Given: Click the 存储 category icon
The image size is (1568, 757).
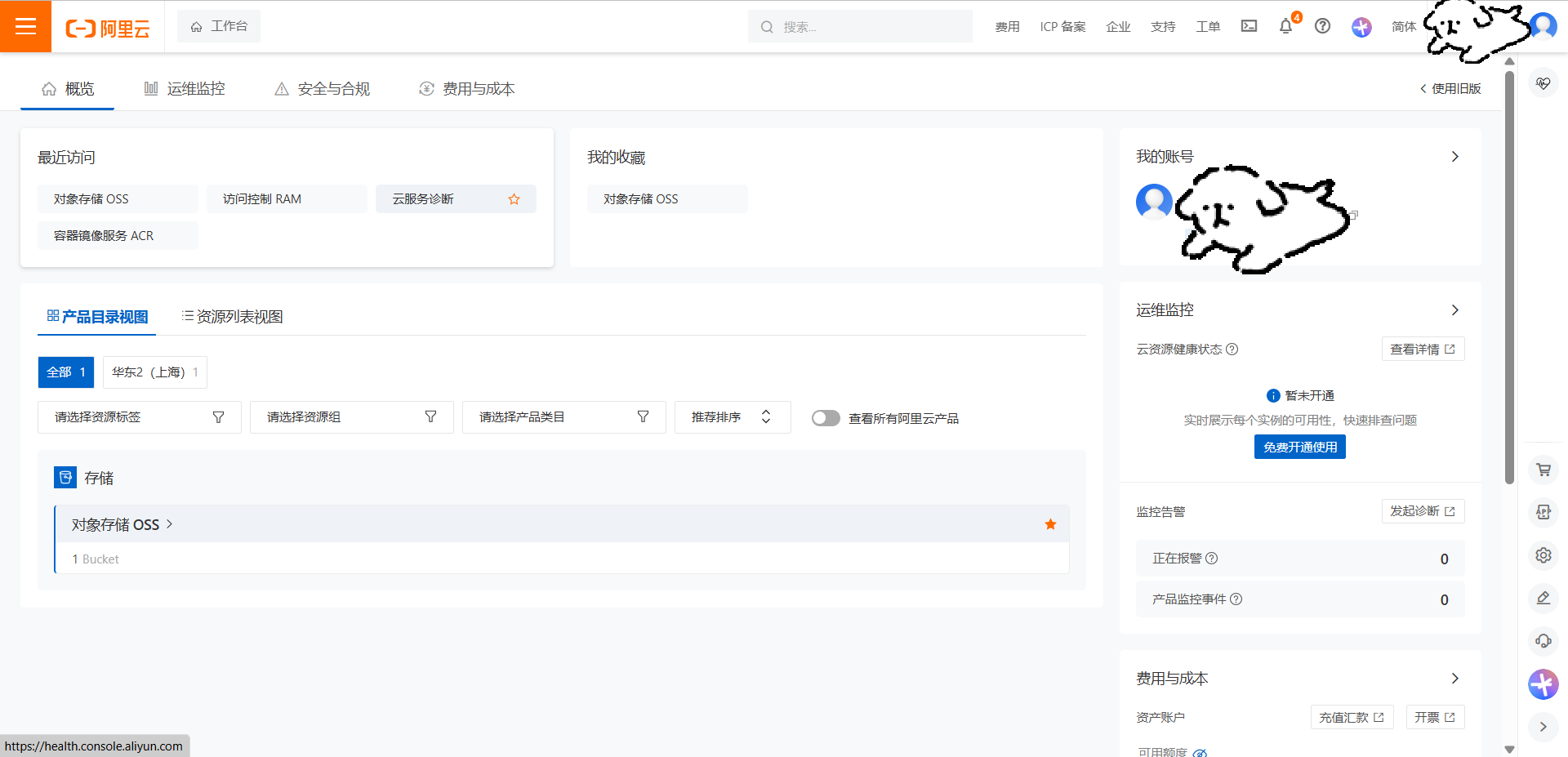Looking at the screenshot, I should (x=65, y=478).
